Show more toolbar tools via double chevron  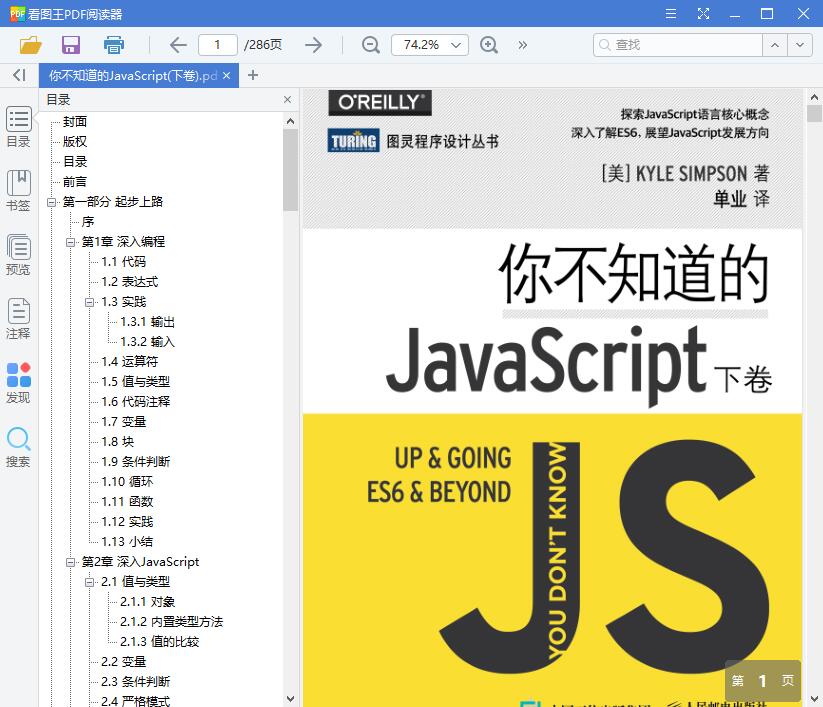[522, 45]
